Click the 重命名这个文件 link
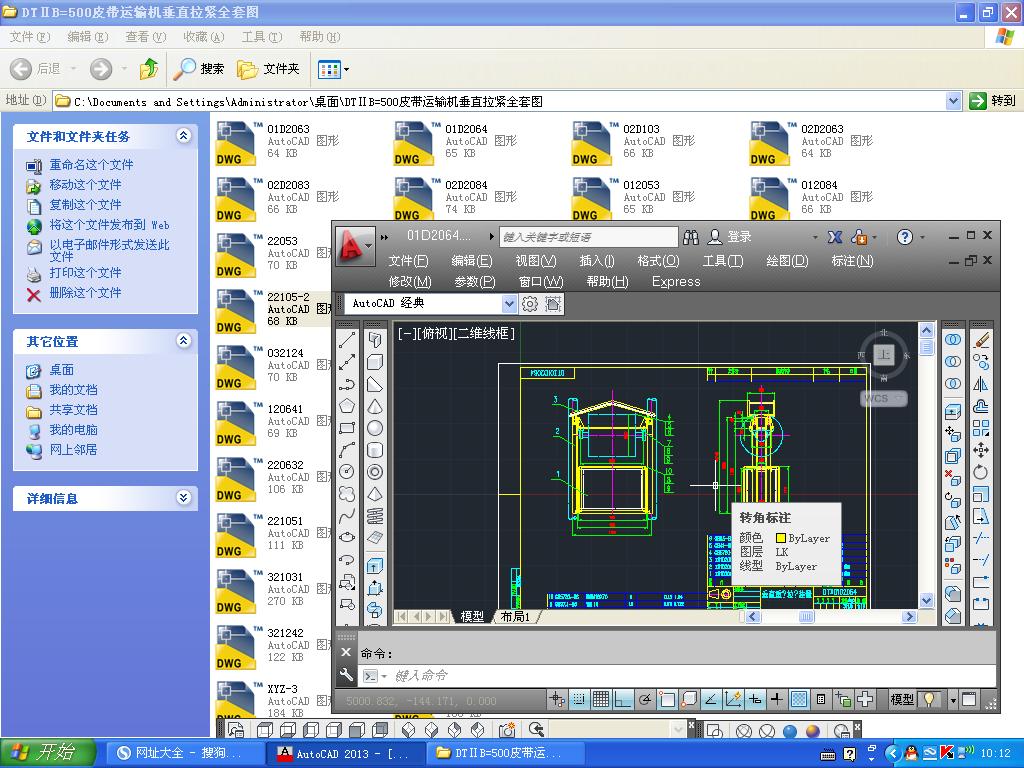The width and height of the screenshot is (1024, 768). [x=91, y=165]
